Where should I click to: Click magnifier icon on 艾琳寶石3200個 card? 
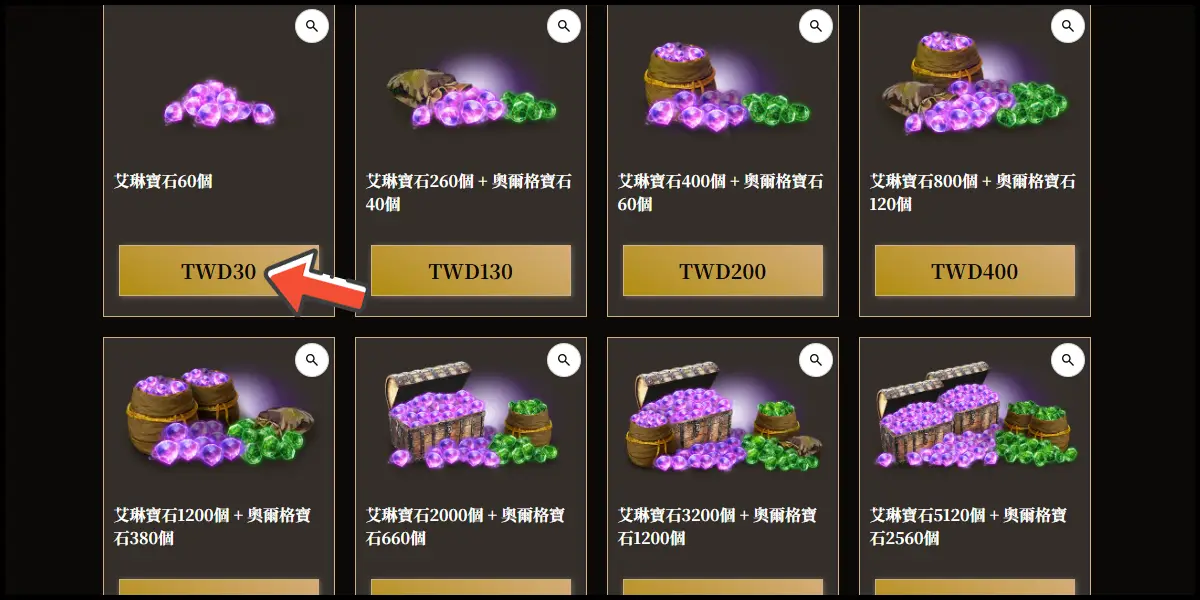click(816, 359)
